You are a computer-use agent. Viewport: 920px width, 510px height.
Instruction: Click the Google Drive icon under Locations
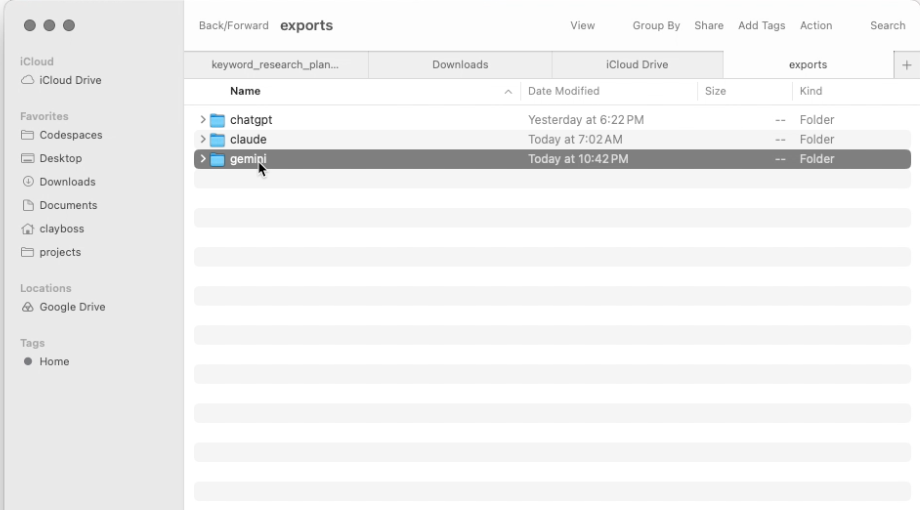(27, 307)
